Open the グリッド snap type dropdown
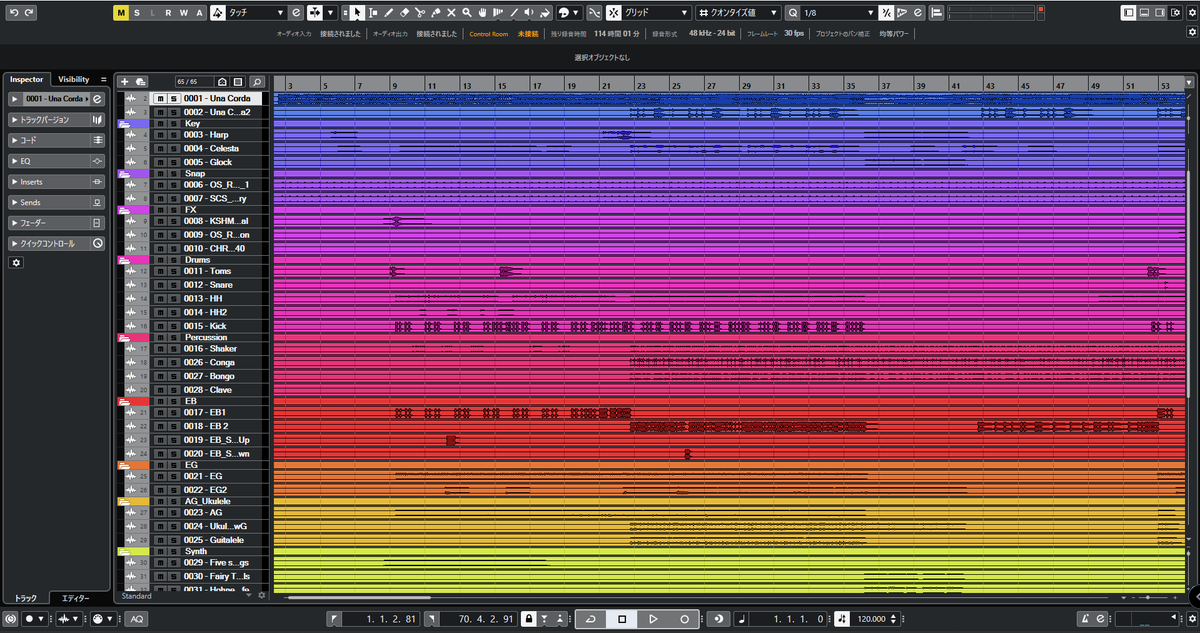 657,13
